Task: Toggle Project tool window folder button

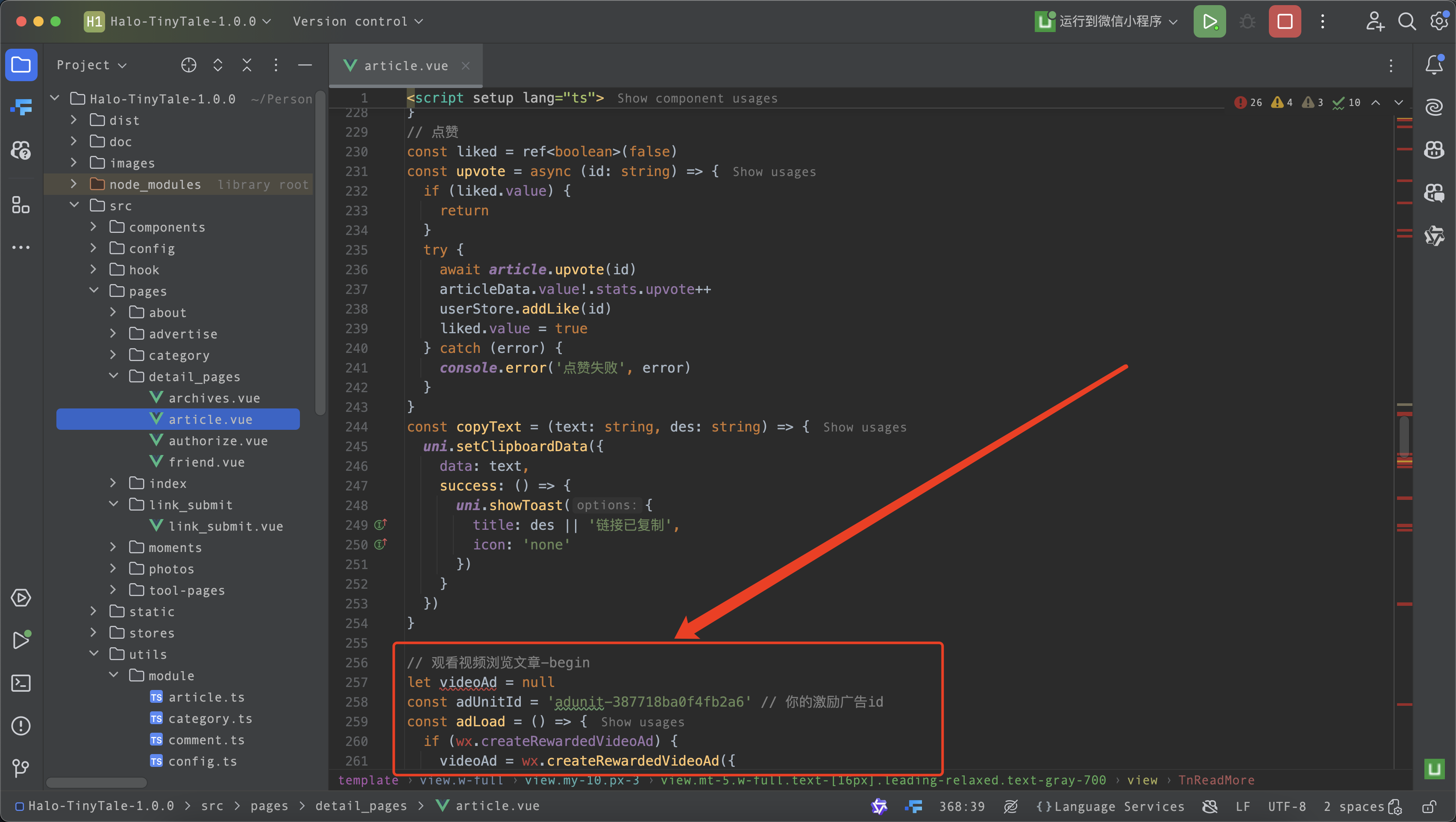Action: (21, 65)
